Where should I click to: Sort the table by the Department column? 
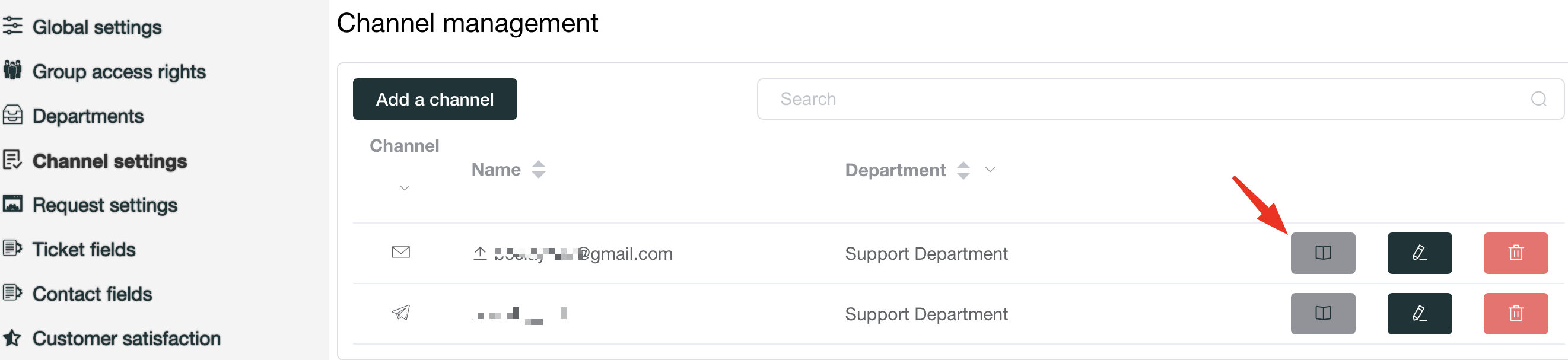click(x=963, y=170)
